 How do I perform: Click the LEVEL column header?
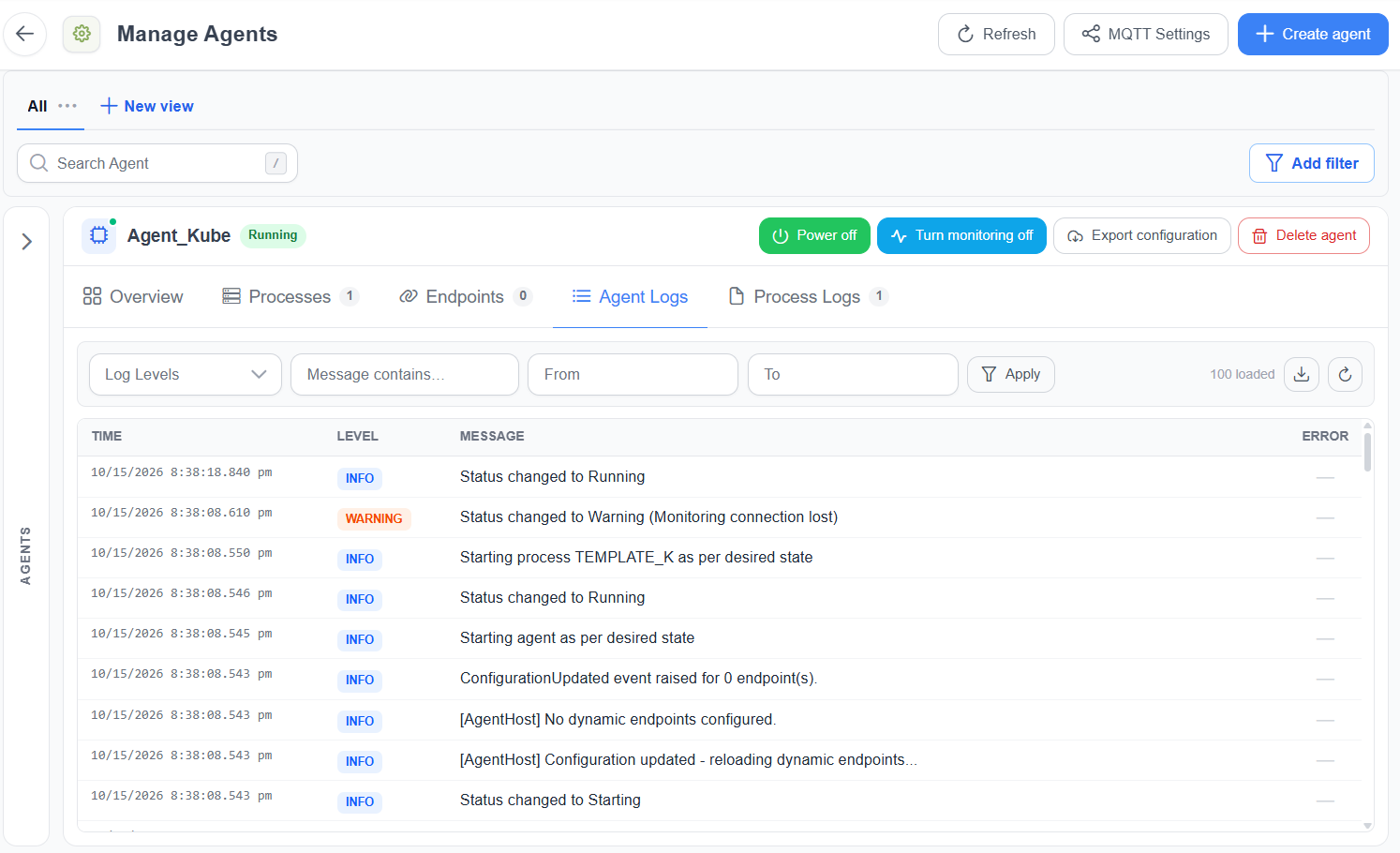click(x=358, y=436)
